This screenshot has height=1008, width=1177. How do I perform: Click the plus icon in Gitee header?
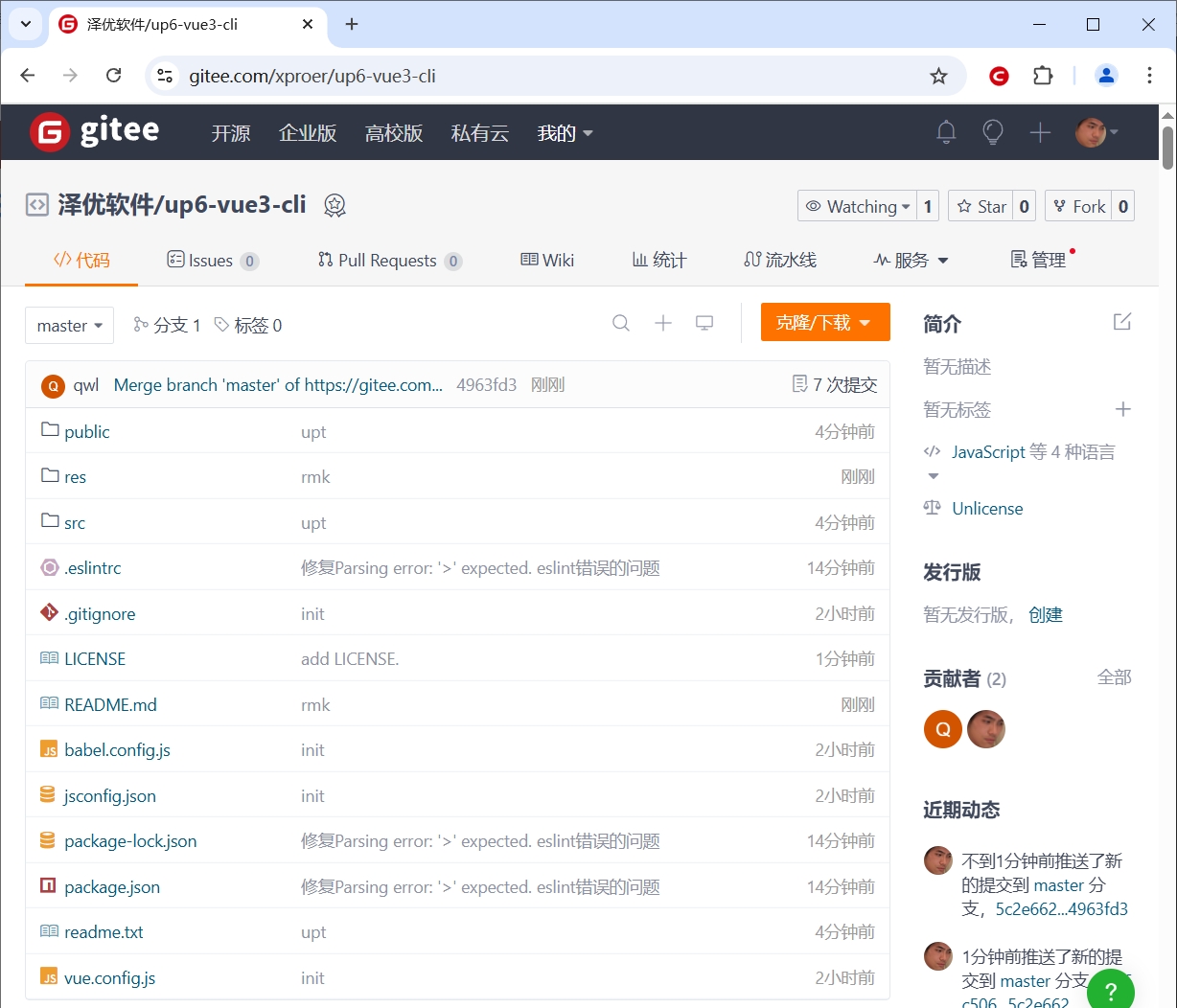point(1040,132)
